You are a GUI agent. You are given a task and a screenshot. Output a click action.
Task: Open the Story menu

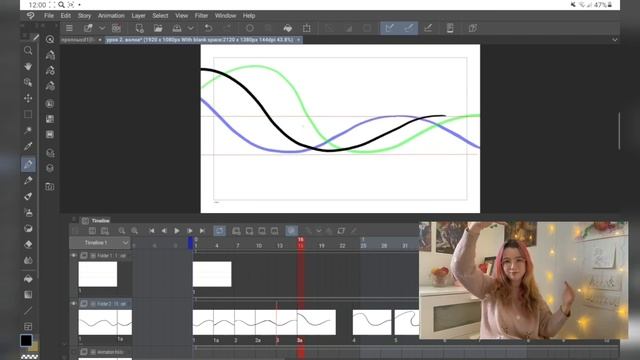click(x=84, y=16)
